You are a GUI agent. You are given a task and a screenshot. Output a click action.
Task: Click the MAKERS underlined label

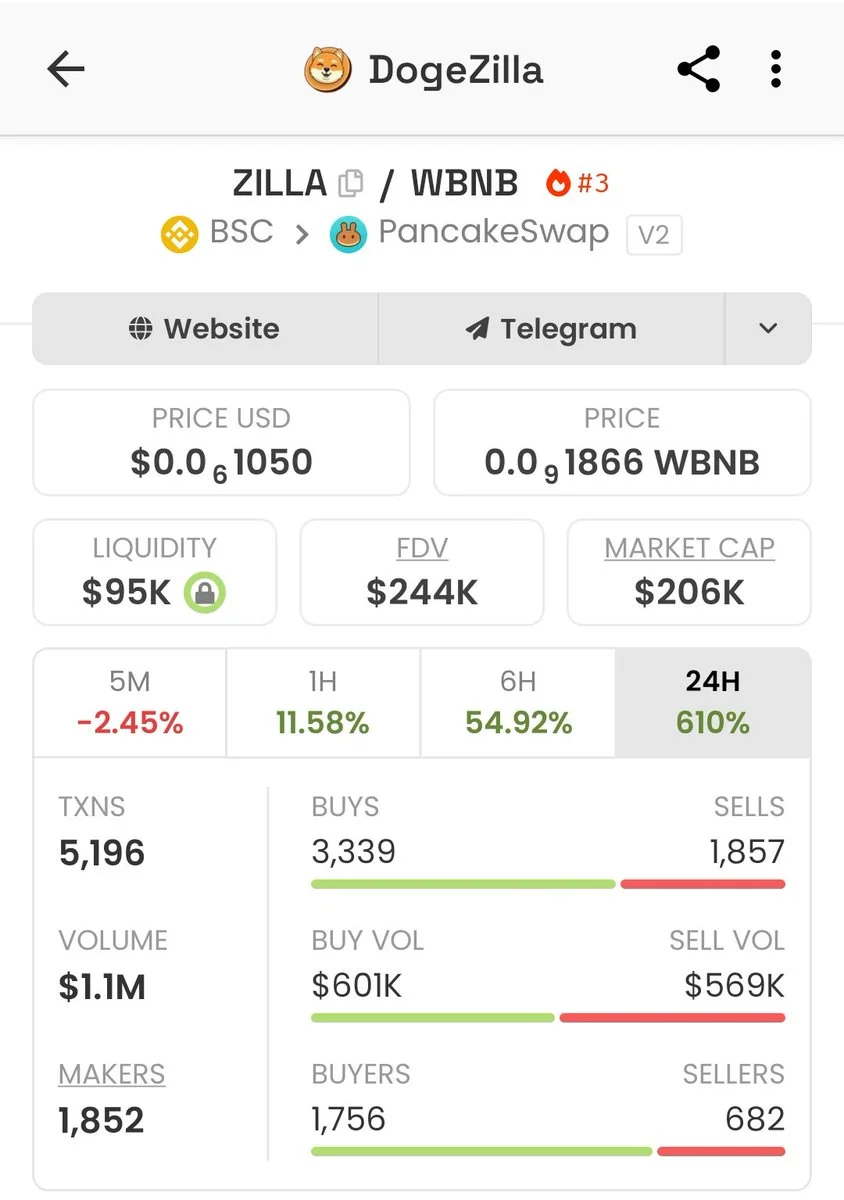pyautogui.click(x=112, y=1074)
